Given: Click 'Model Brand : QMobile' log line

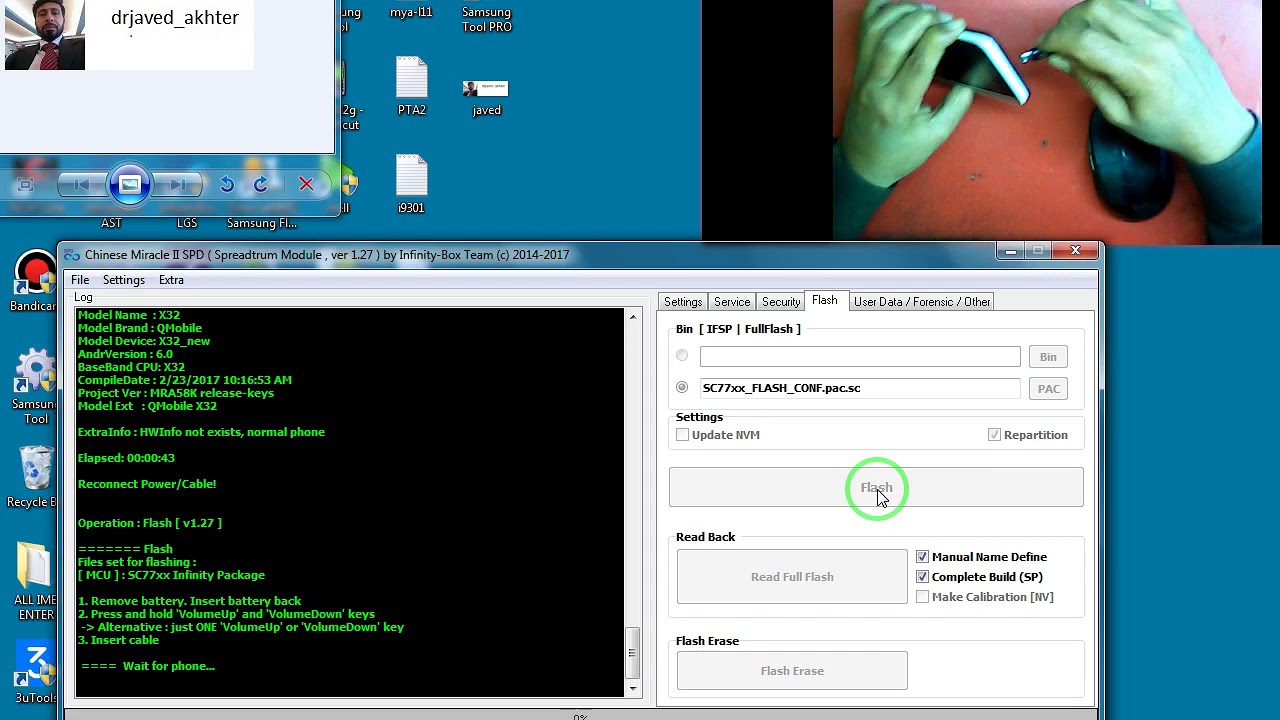Looking at the screenshot, I should [x=140, y=328].
